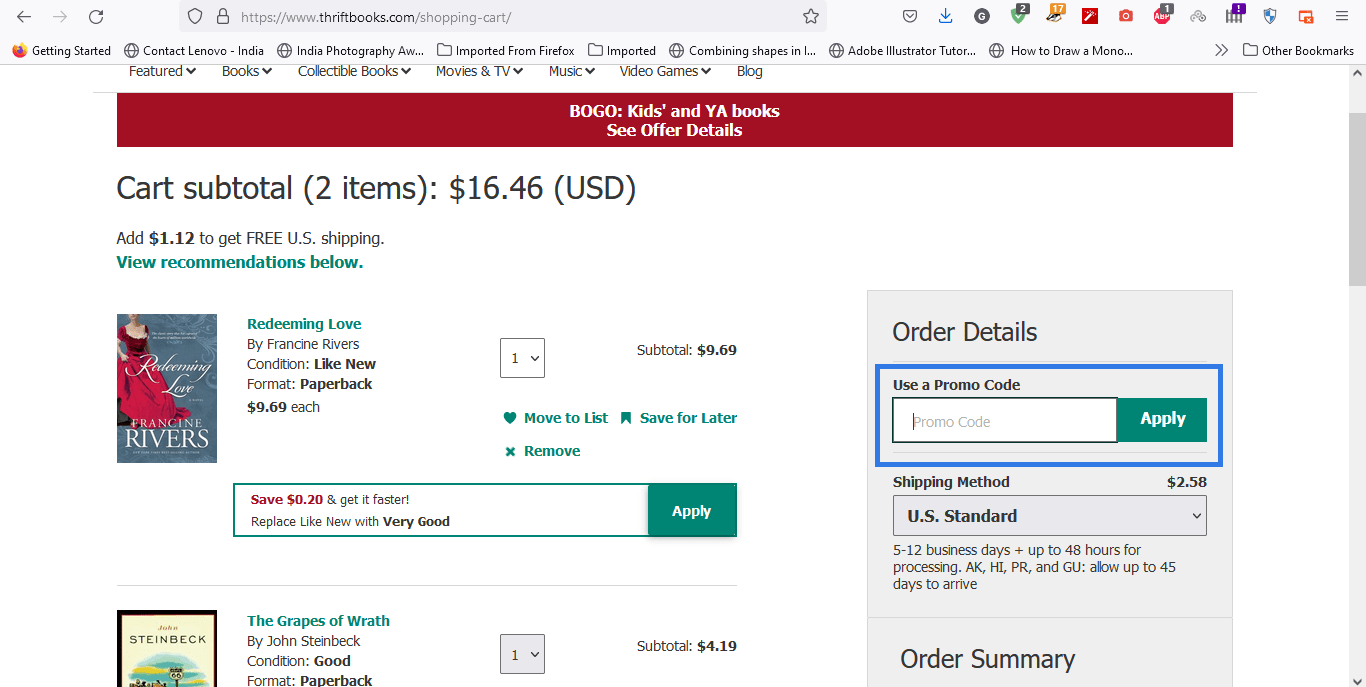Open Combining shapes in I... bookmark
This screenshot has height=687, width=1366.
(743, 50)
